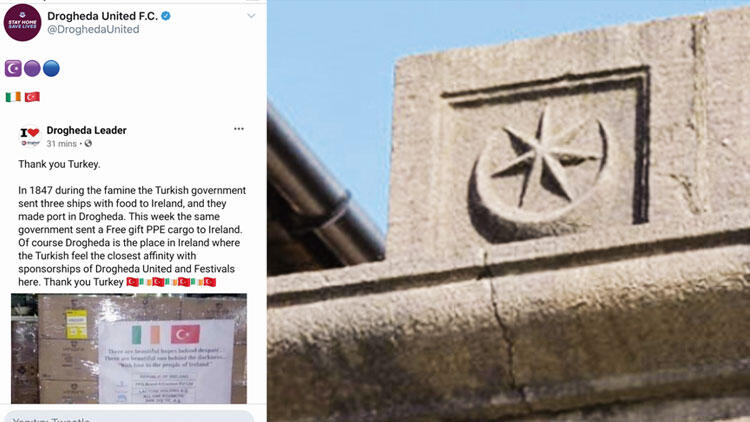Screen dimensions: 750x422
Task: Click the purple crescent and star emoji
Action: (x=13, y=68)
